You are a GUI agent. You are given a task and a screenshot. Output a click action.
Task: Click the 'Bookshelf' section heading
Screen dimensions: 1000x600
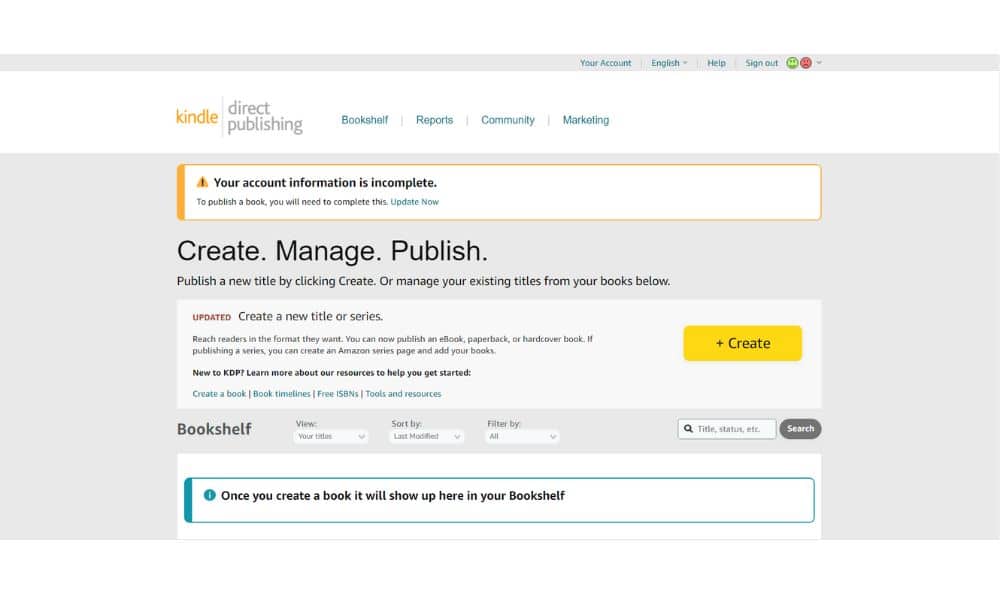tap(214, 428)
